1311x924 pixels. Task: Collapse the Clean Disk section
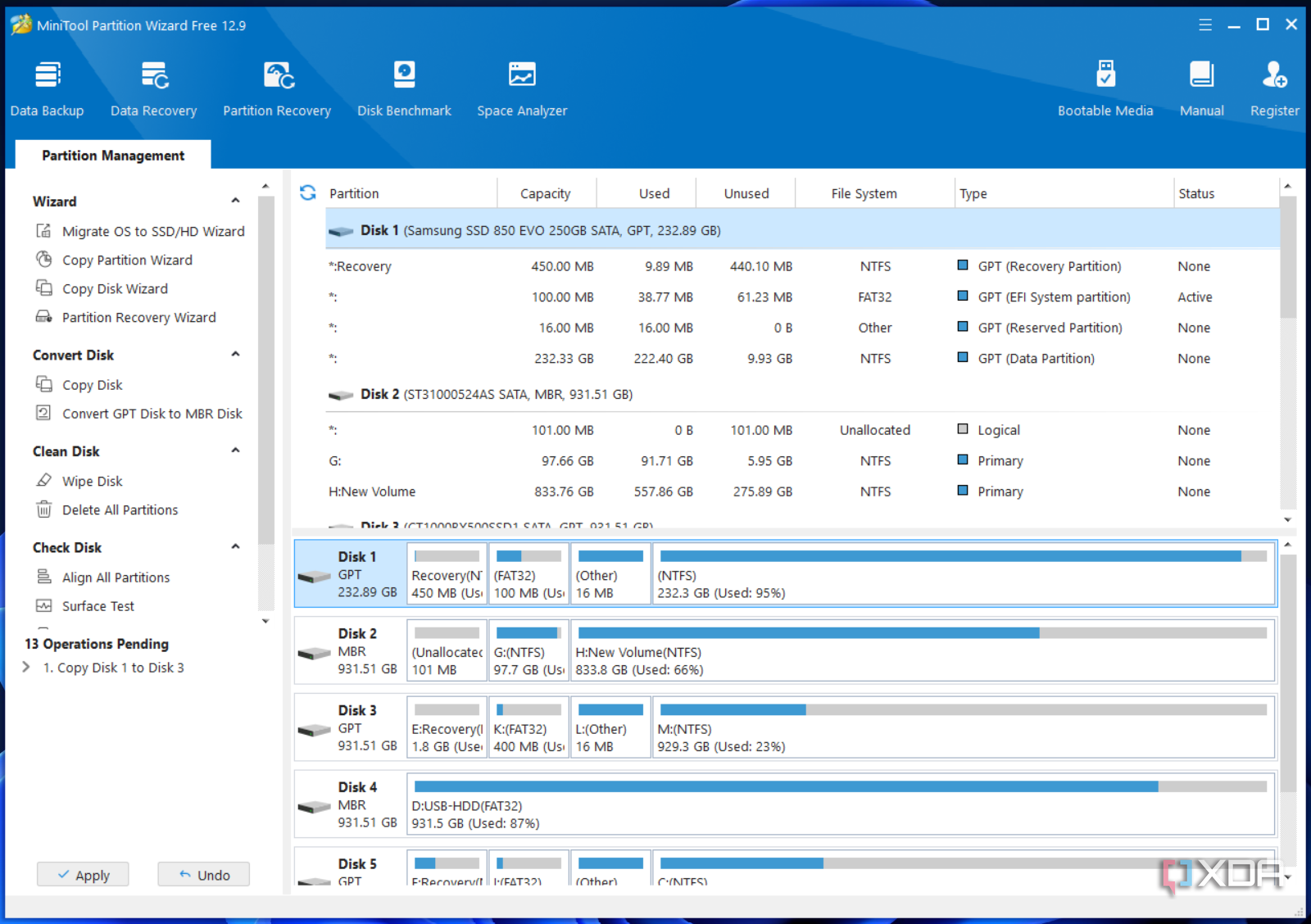[235, 451]
